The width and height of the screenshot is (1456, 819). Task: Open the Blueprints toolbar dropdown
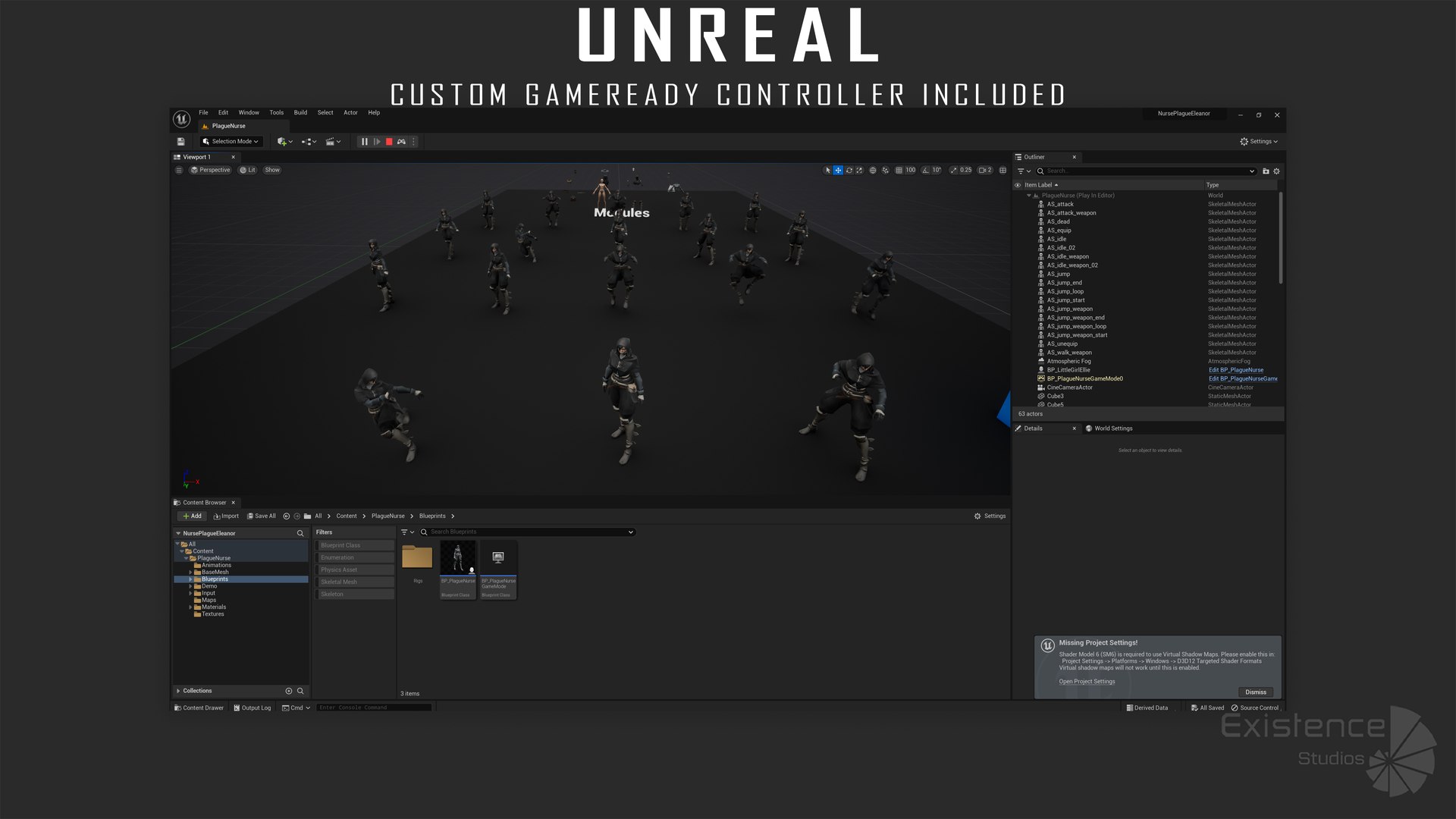pos(309,142)
